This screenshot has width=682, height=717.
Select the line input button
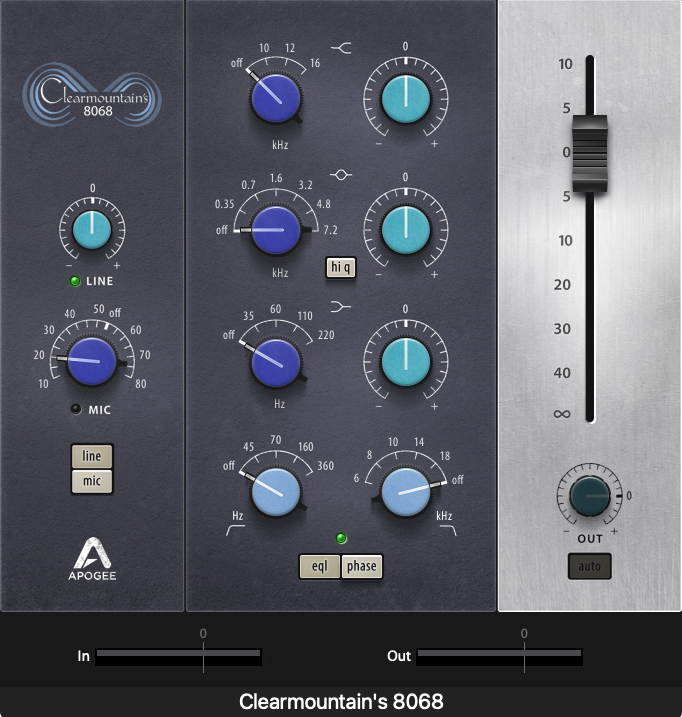click(x=91, y=456)
